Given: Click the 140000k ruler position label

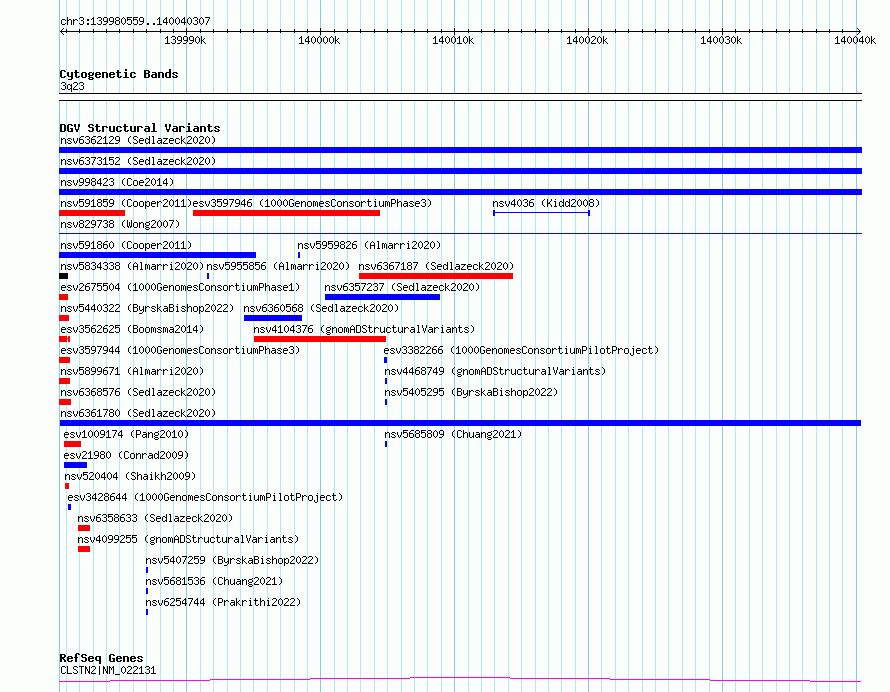Looking at the screenshot, I should tap(319, 40).
